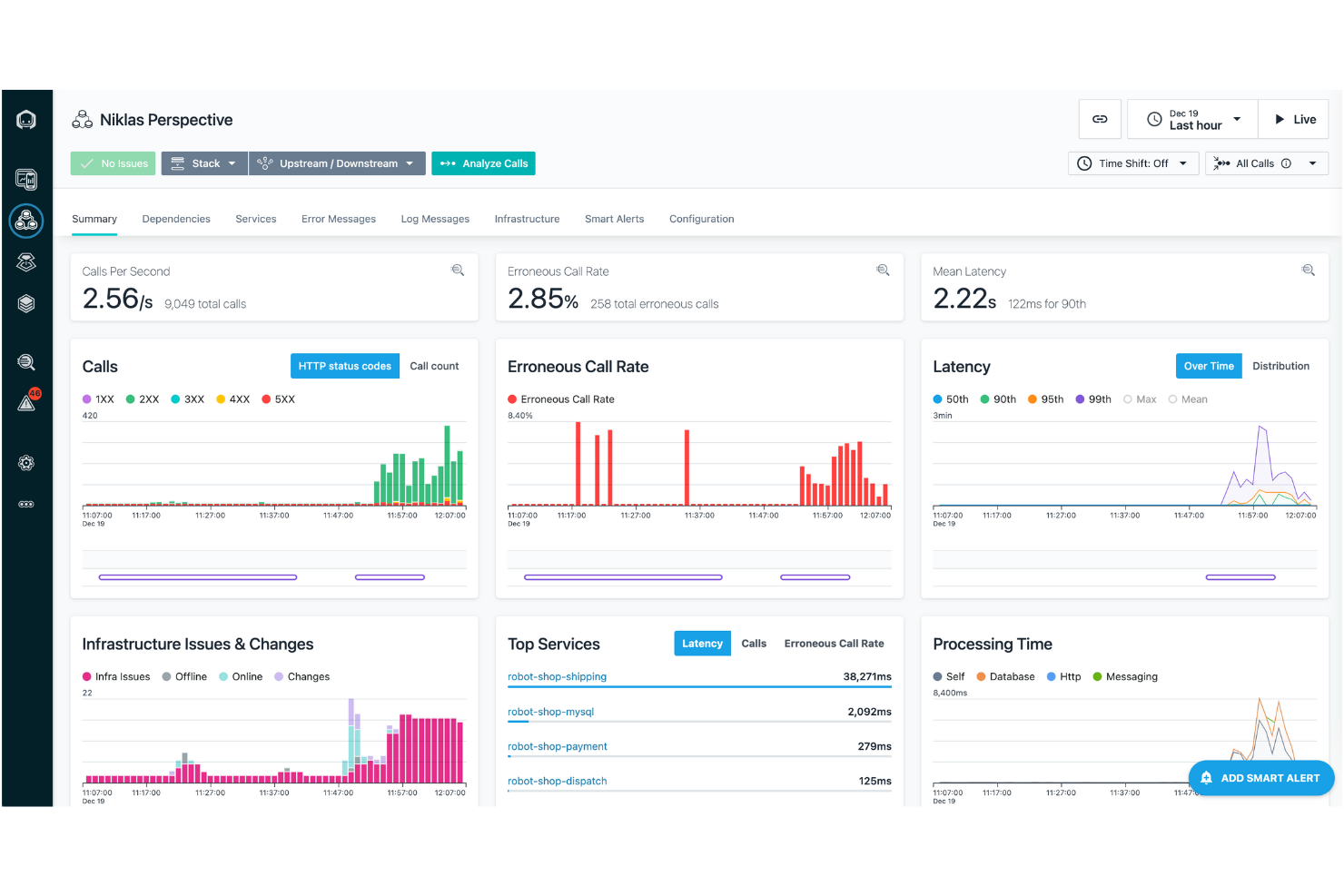Open the robot-shop-shipping service link
Image resolution: width=1344 pixels, height=896 pixels.
click(x=558, y=676)
